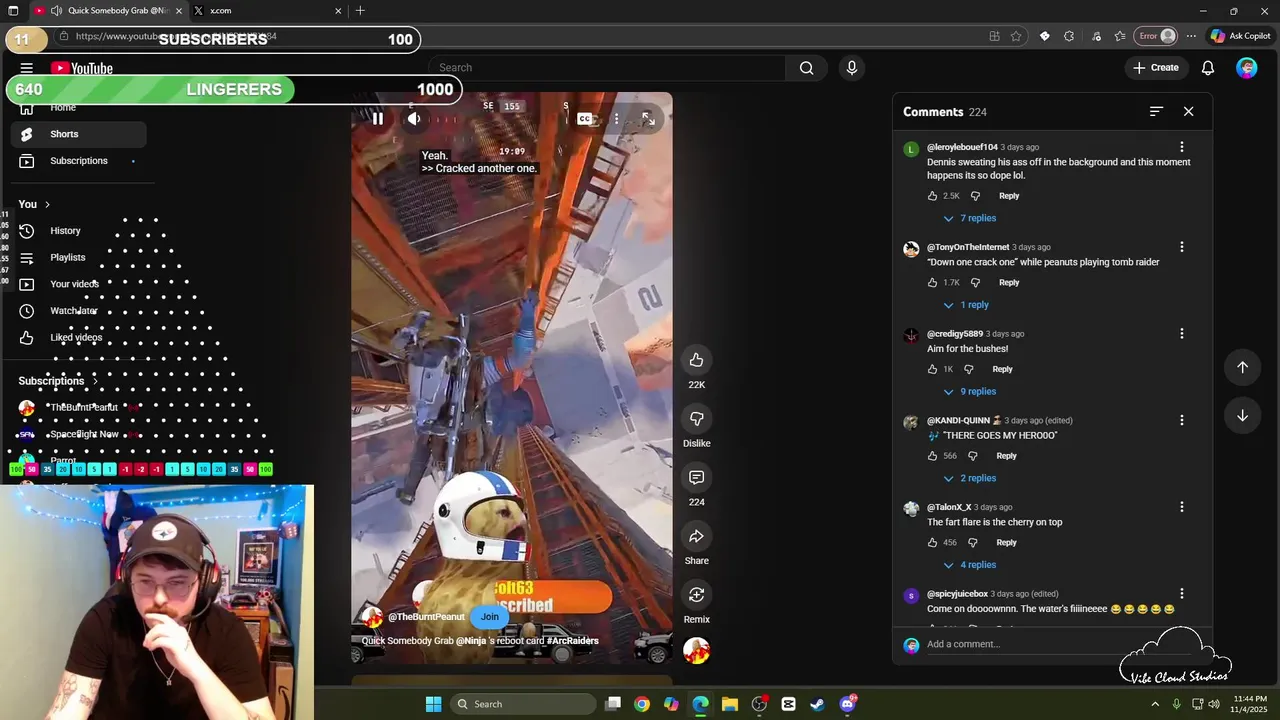Open Discord from the taskbar
The height and width of the screenshot is (720, 1280).
pyautogui.click(x=848, y=704)
